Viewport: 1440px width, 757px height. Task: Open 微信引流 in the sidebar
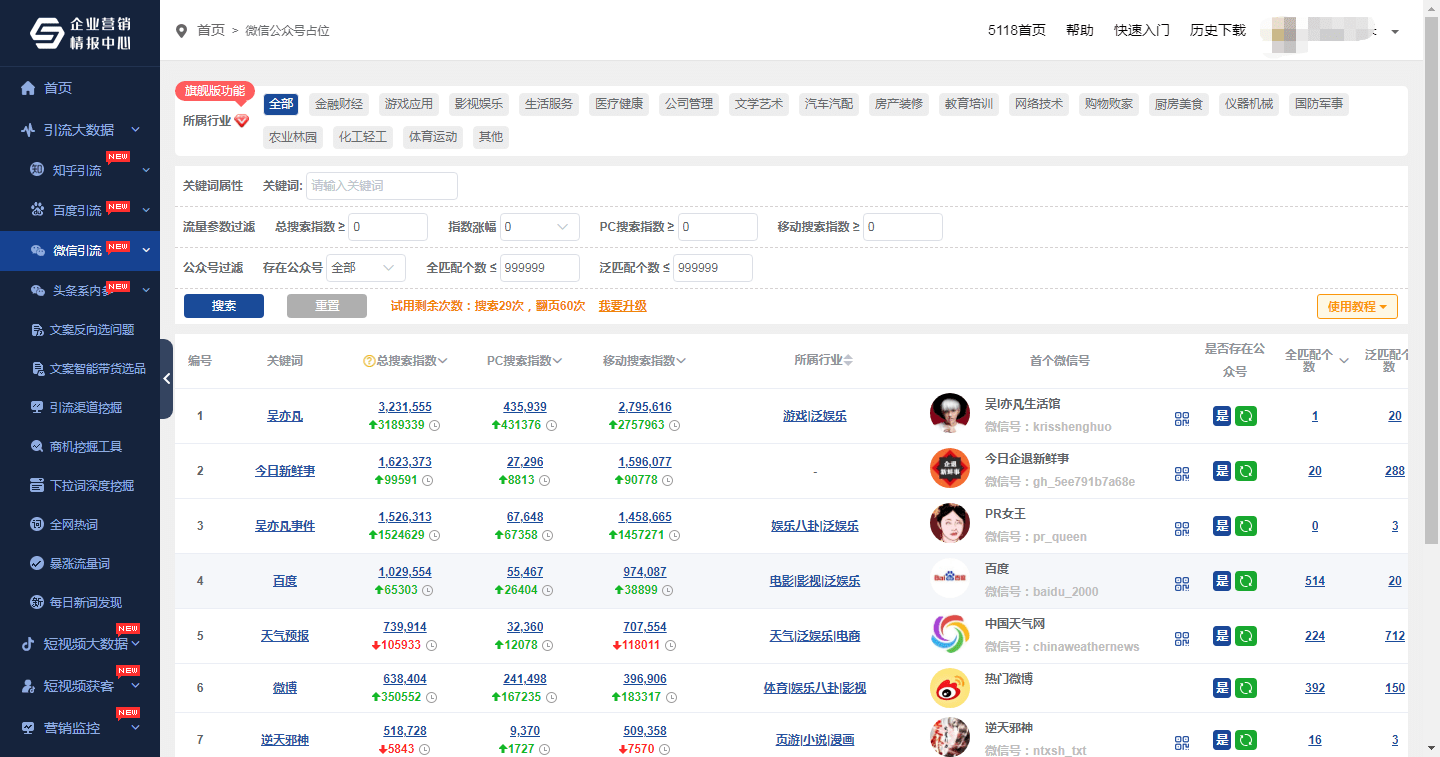[80, 250]
